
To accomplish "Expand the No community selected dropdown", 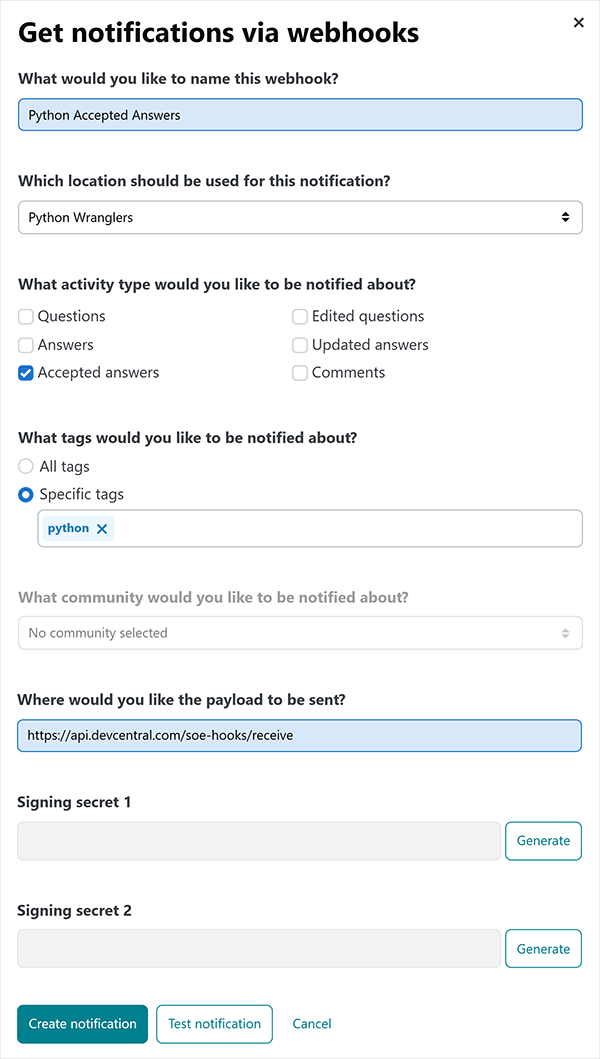I will tap(300, 633).
